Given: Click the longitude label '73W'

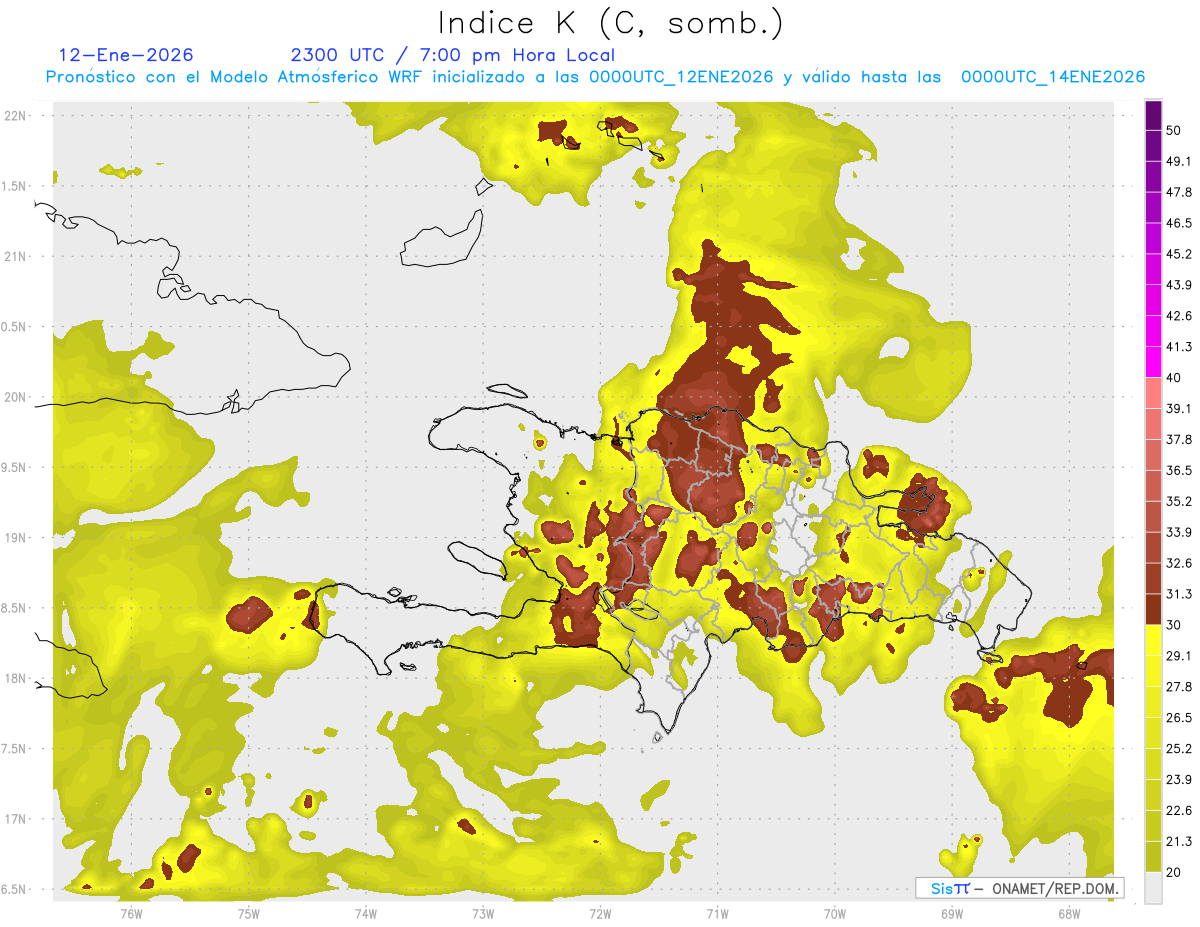Looking at the screenshot, I should [x=482, y=913].
